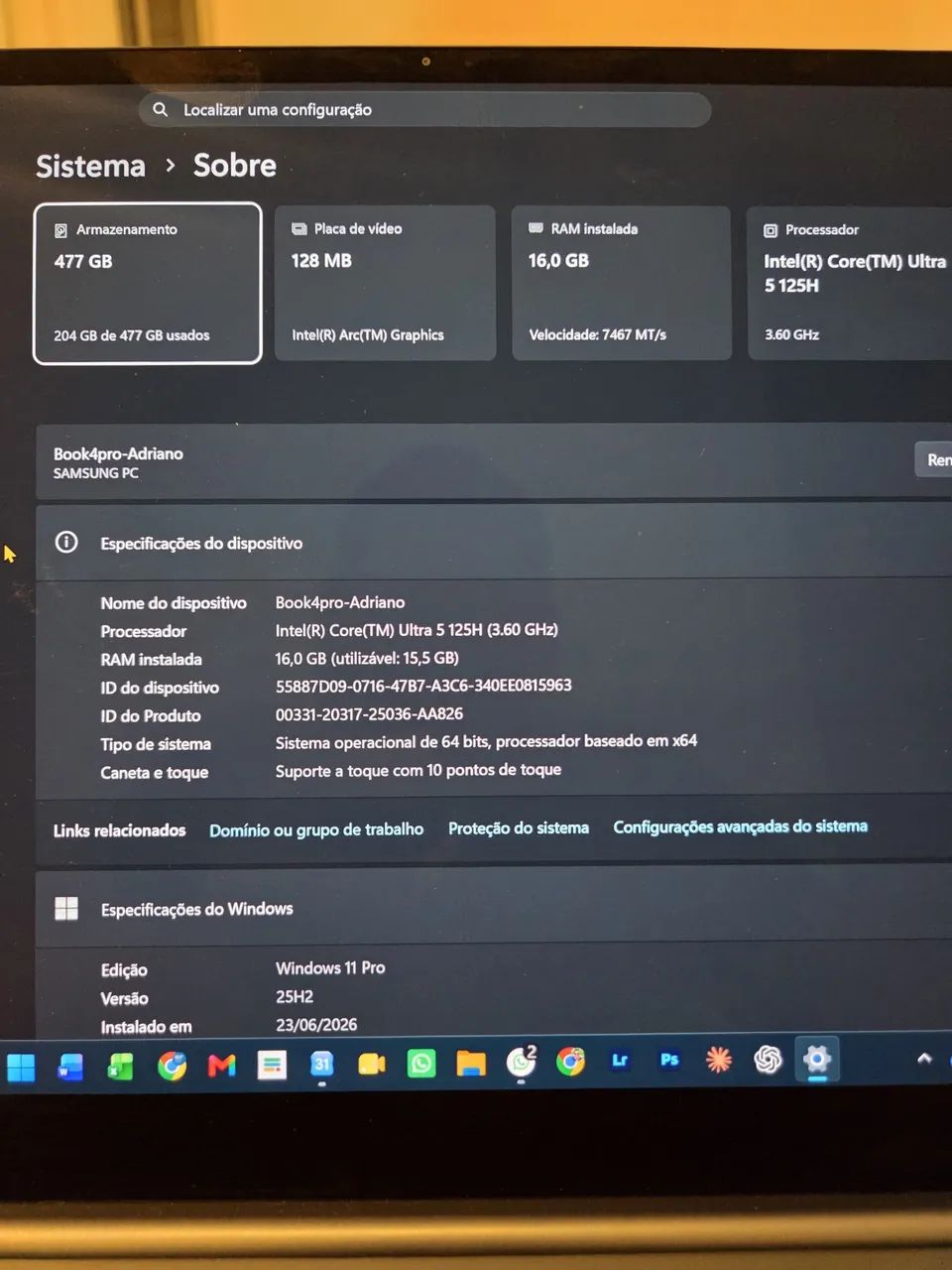Select the Windows 11 Pro edition value

[x=330, y=967]
